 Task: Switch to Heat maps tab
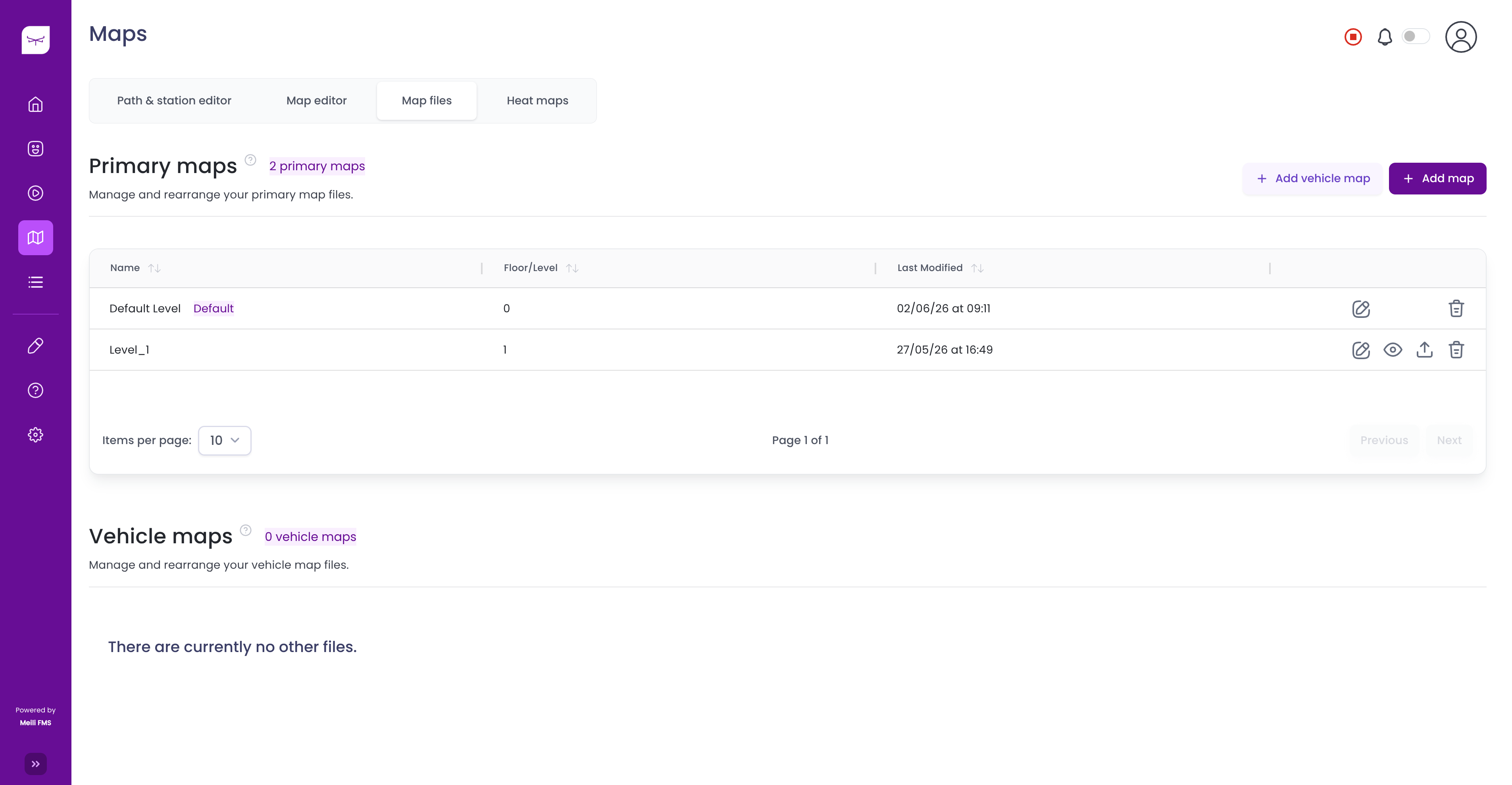coord(537,100)
